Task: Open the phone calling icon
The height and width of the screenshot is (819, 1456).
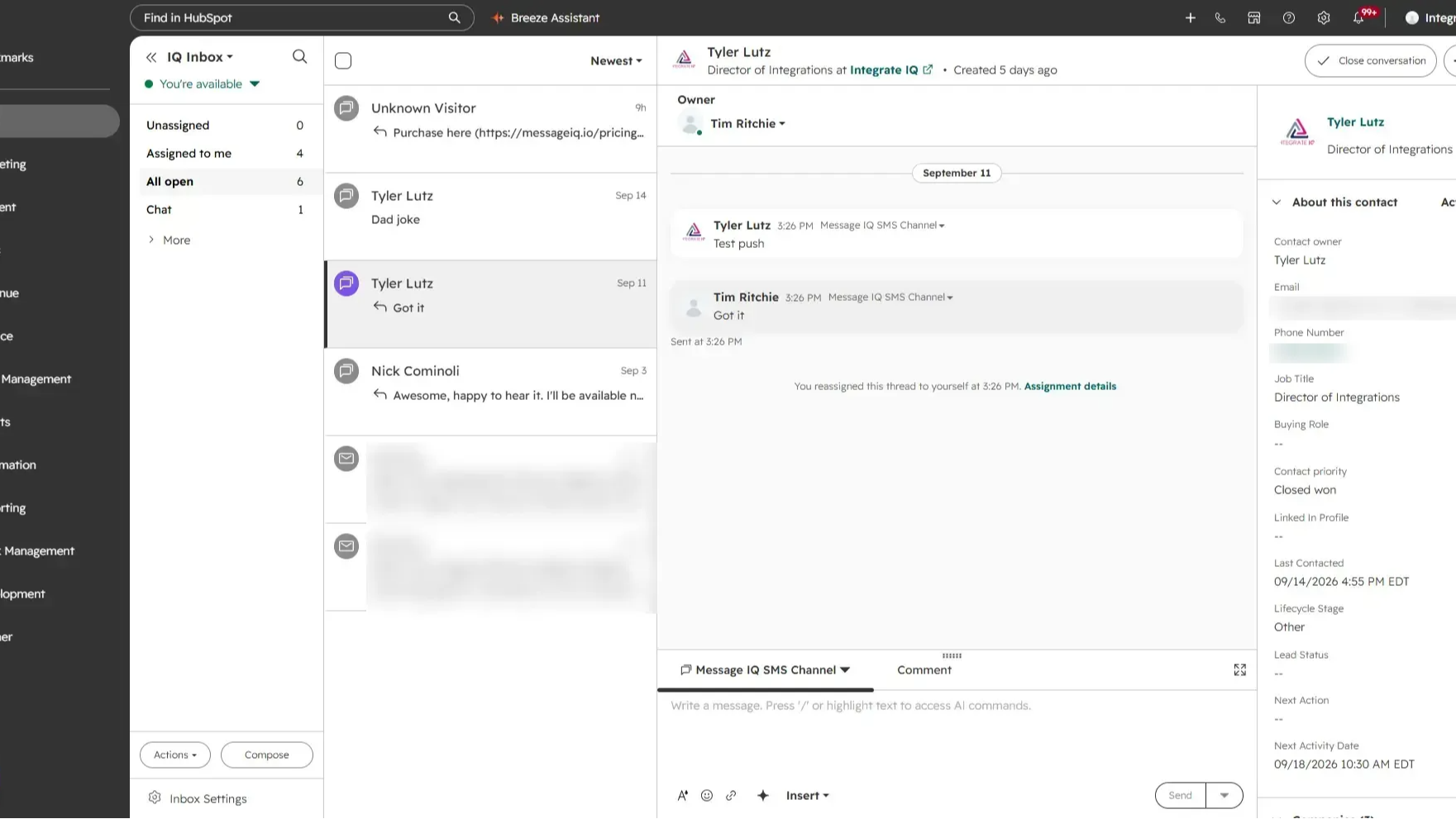Action: tap(1220, 17)
